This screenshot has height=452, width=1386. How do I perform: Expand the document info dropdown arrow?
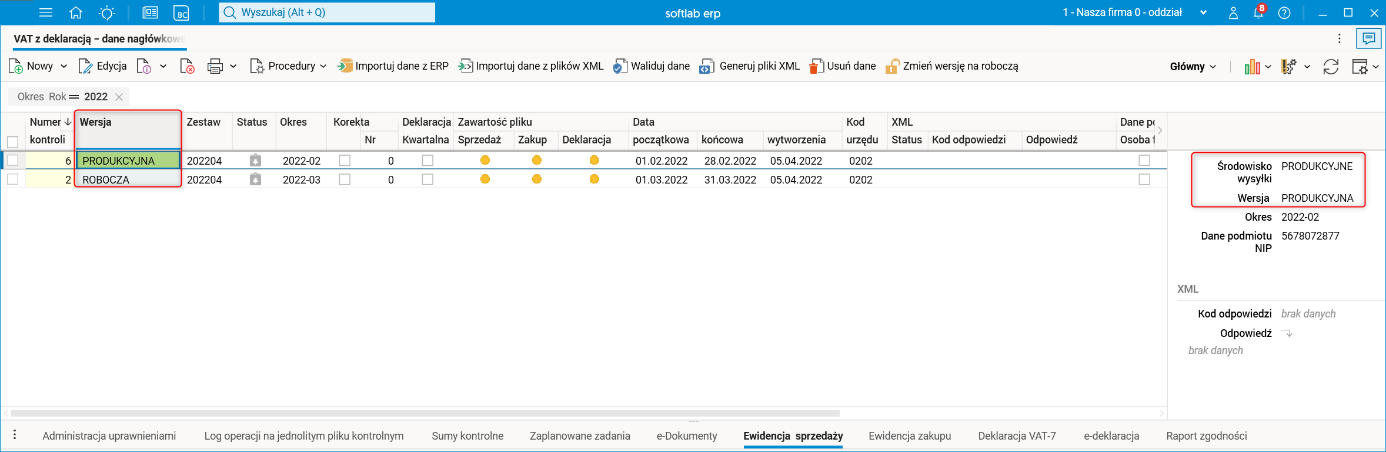click(x=163, y=66)
